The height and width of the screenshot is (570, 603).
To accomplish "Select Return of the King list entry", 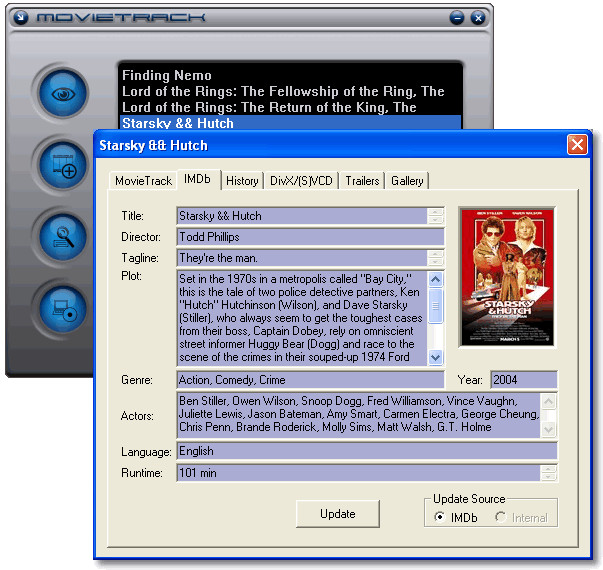I will point(291,107).
